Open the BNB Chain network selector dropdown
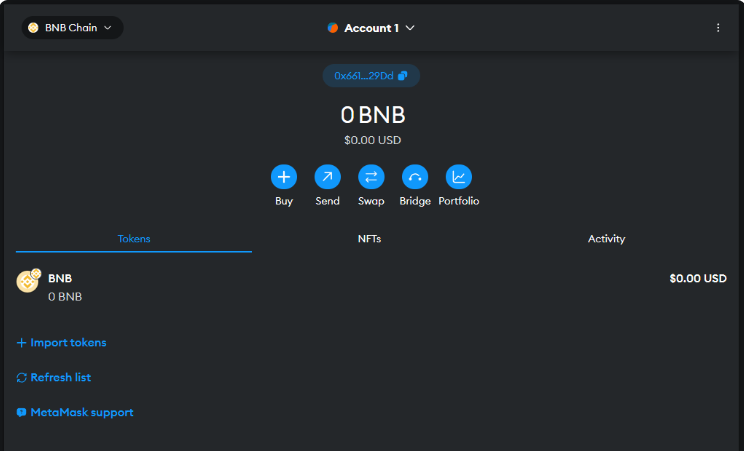Screen dimensions: 744x451 point(72,28)
